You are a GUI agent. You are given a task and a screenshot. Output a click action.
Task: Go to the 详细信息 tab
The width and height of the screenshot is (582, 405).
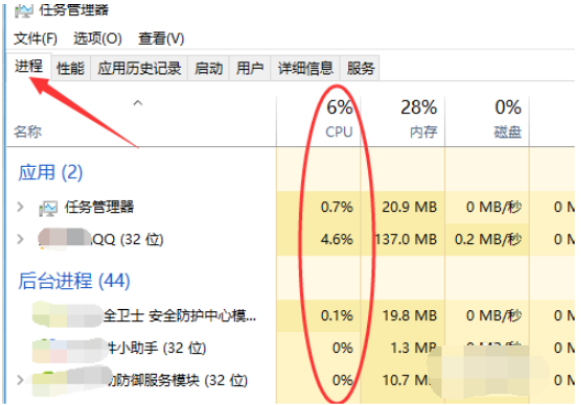tap(305, 68)
